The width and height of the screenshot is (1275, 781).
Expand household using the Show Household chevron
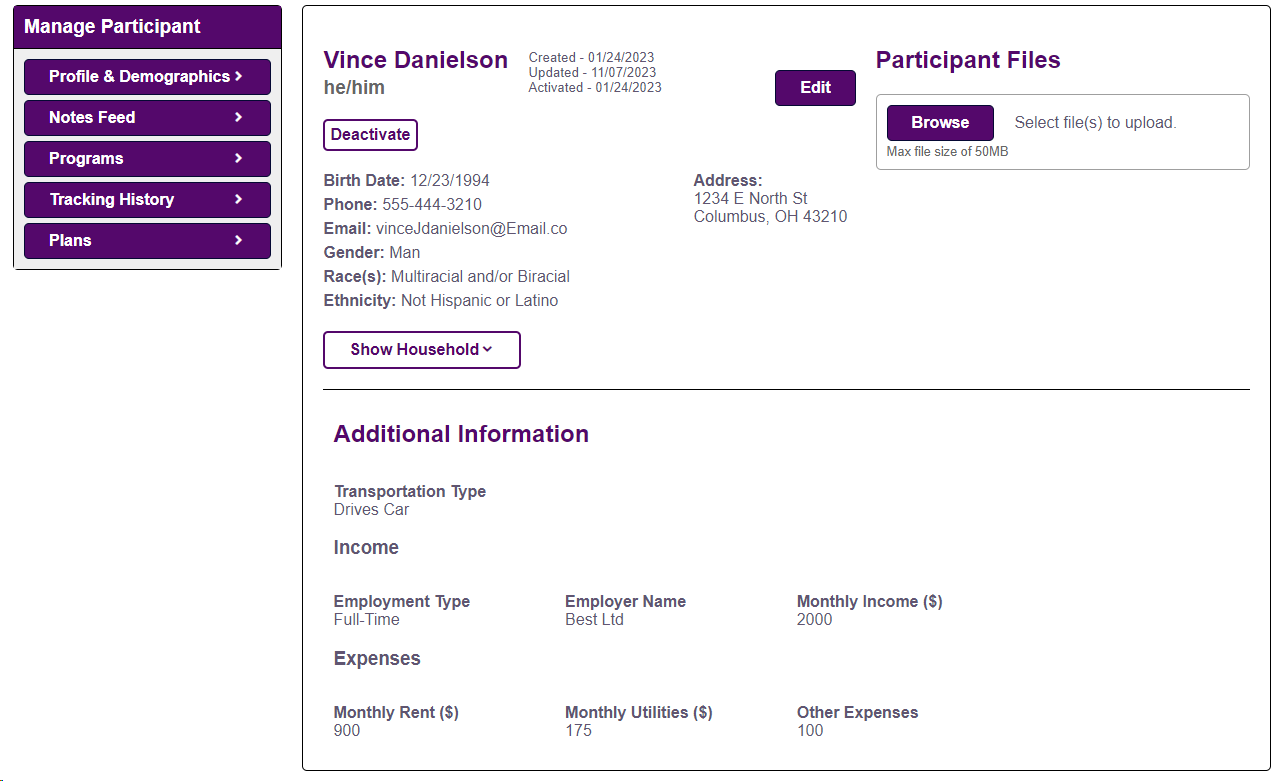pyautogui.click(x=488, y=350)
